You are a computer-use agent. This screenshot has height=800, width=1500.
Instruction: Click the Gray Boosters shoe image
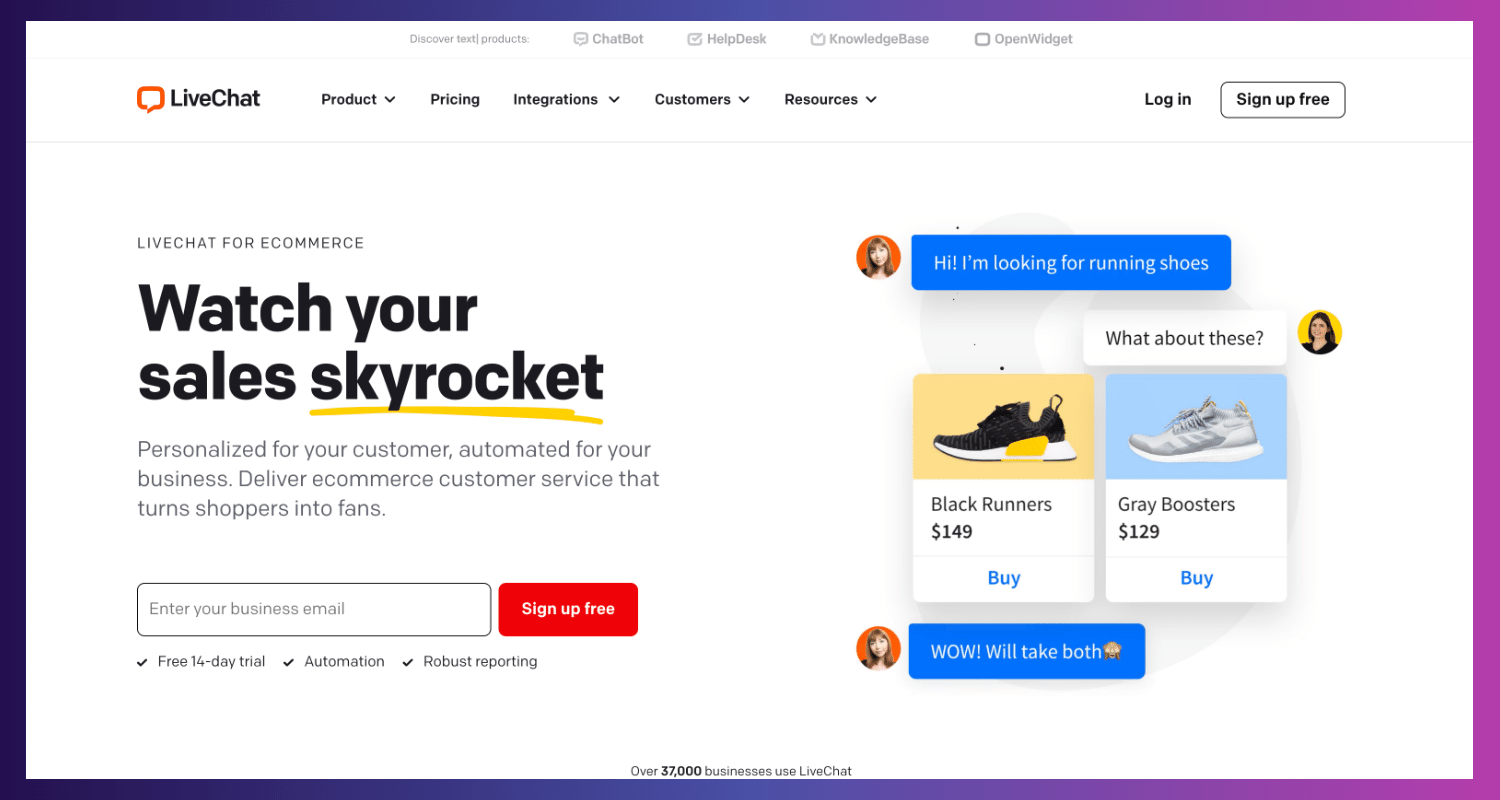[x=1196, y=427]
